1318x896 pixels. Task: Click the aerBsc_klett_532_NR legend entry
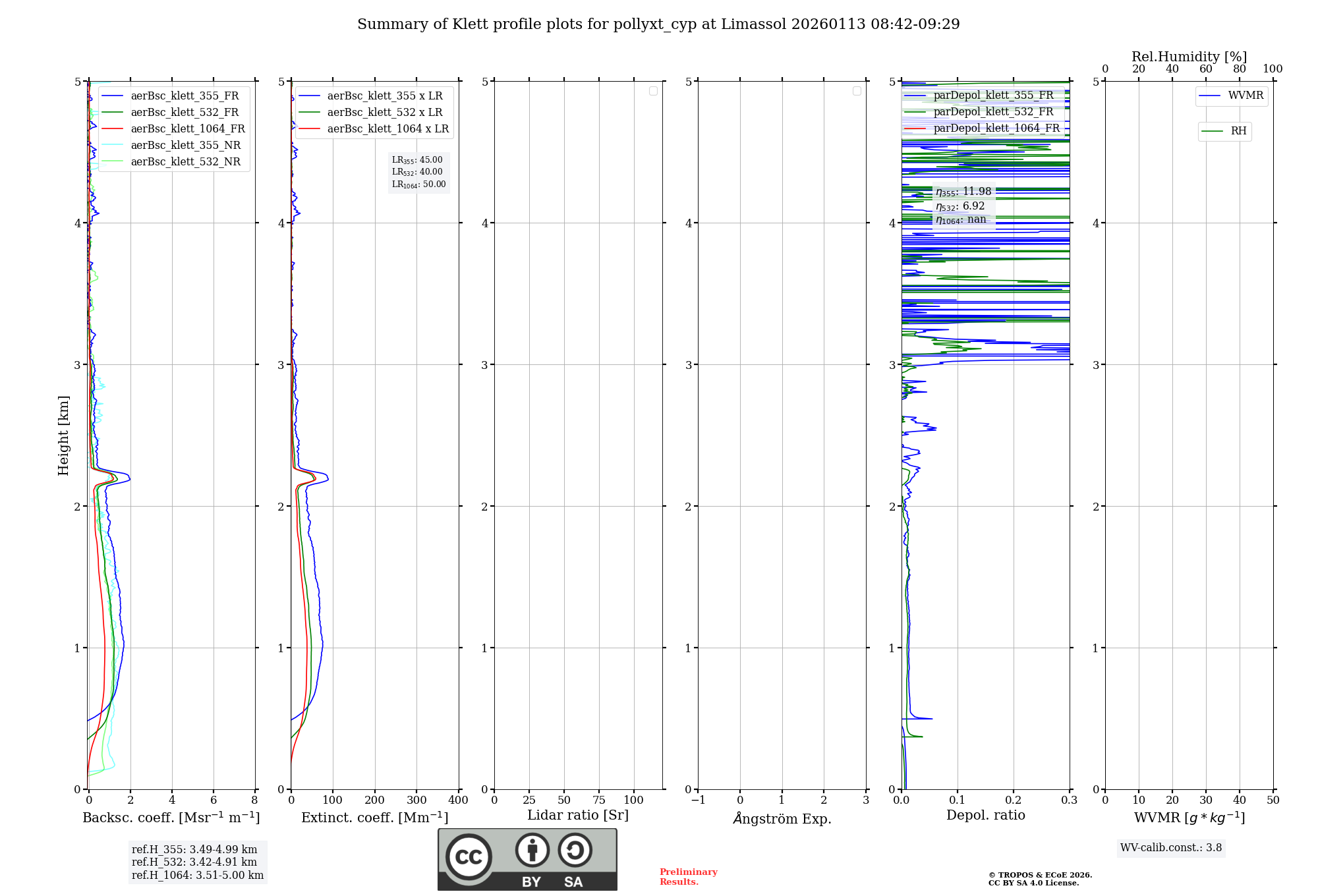click(185, 162)
